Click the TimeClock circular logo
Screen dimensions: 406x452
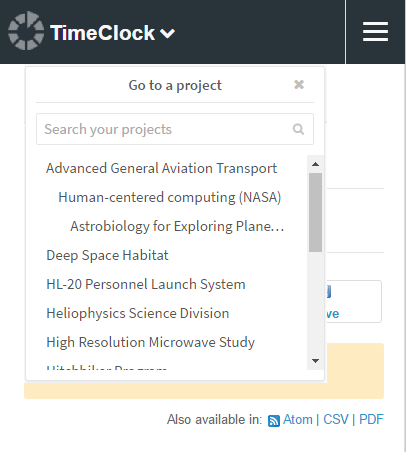(x=26, y=31)
